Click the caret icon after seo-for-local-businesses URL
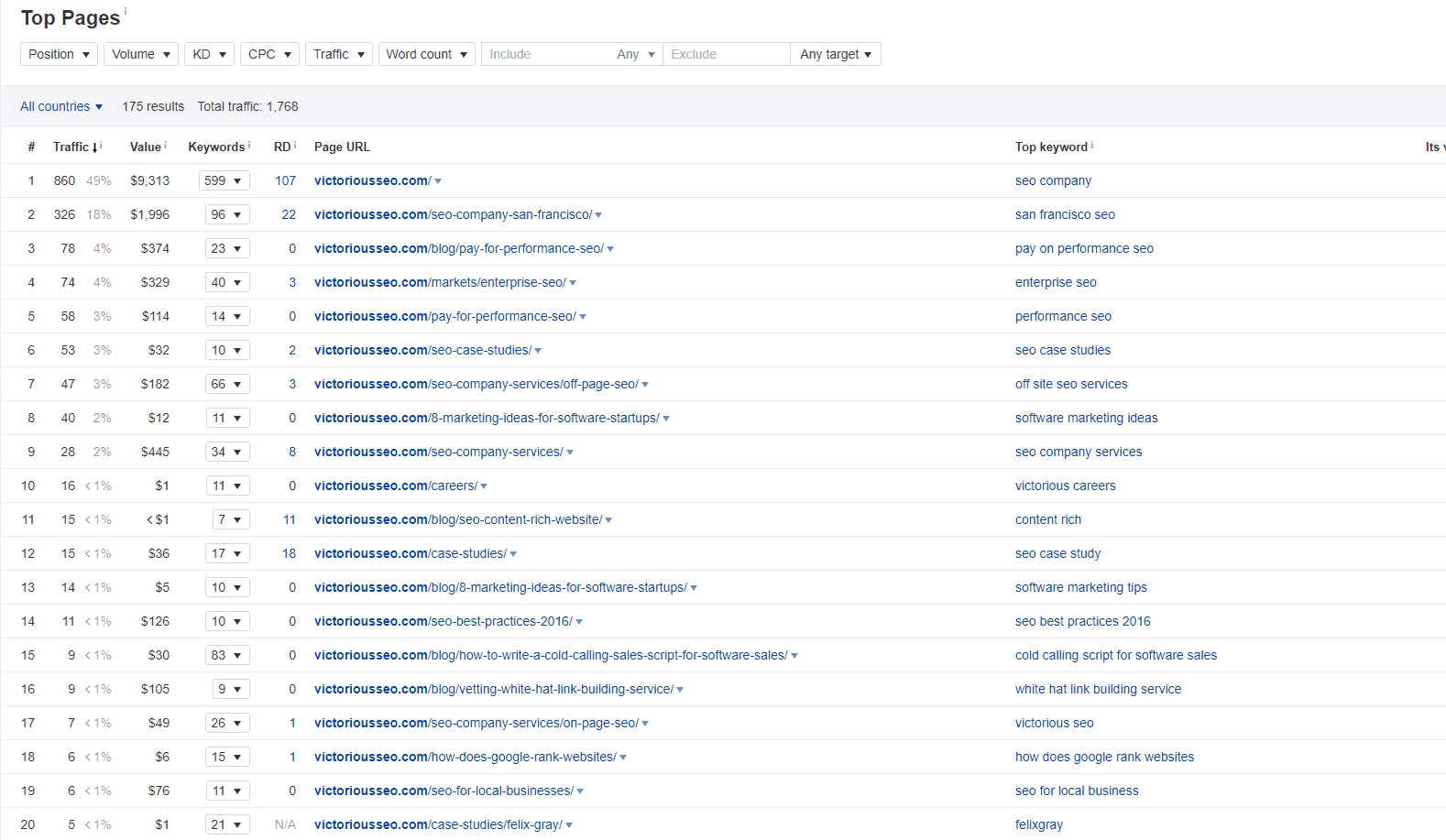The height and width of the screenshot is (840, 1446). coord(580,791)
